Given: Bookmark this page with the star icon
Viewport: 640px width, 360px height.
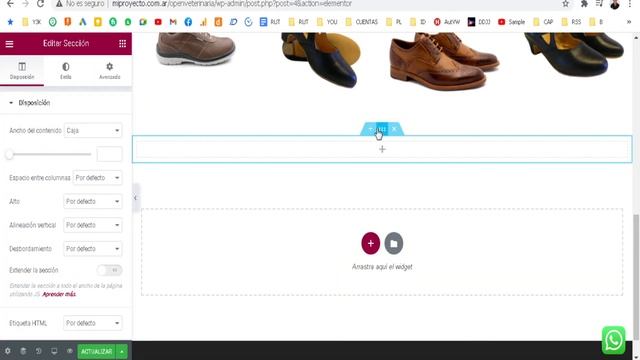Looking at the screenshot, I should point(565,4).
